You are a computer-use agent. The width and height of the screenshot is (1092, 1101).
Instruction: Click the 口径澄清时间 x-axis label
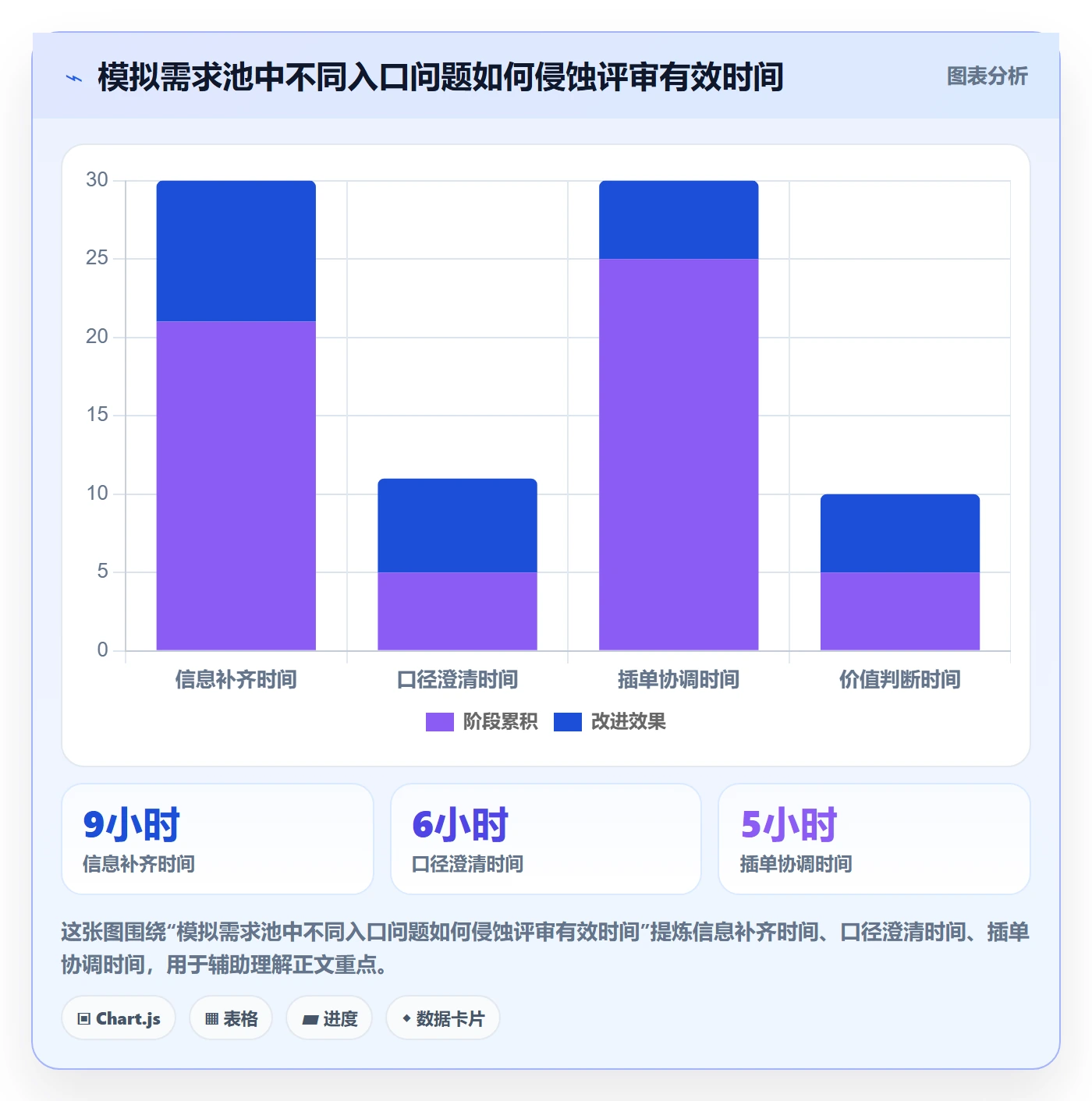(458, 680)
